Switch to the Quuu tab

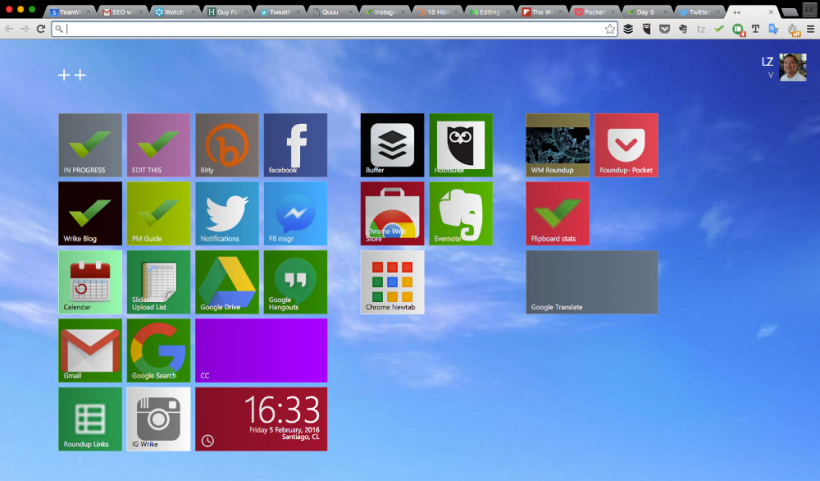point(331,12)
